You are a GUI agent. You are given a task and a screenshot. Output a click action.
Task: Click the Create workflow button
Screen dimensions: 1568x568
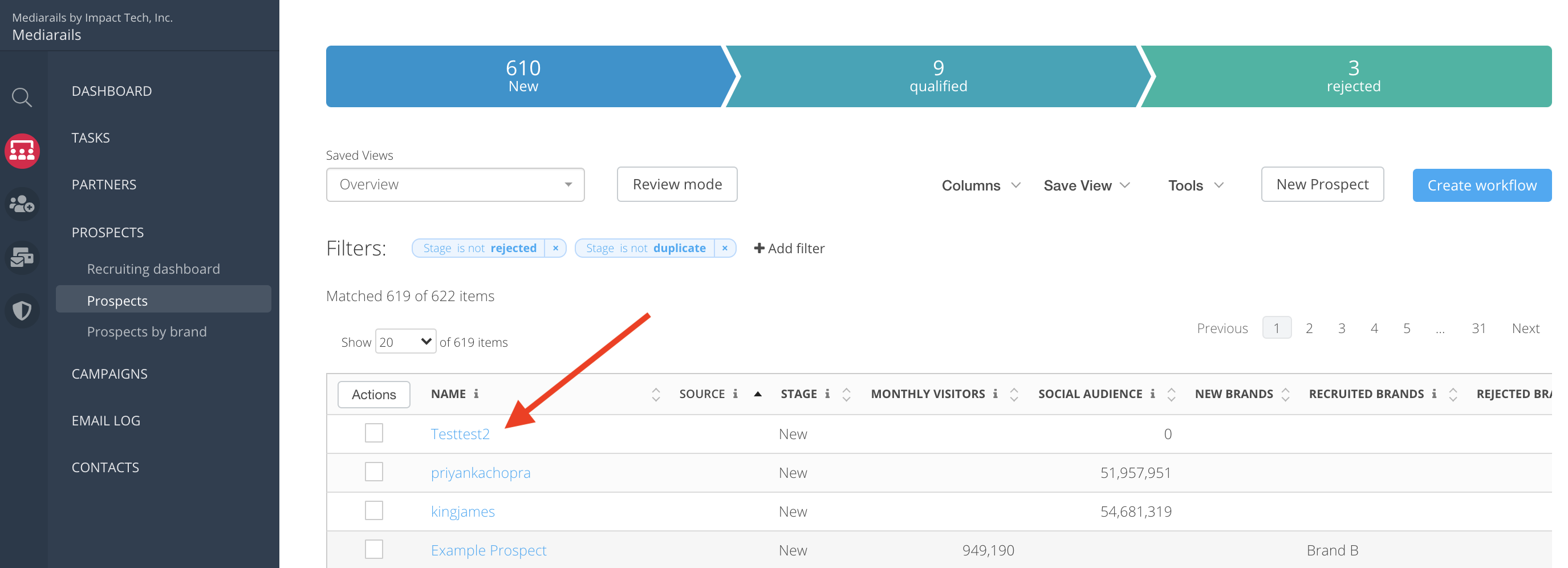click(x=1481, y=186)
